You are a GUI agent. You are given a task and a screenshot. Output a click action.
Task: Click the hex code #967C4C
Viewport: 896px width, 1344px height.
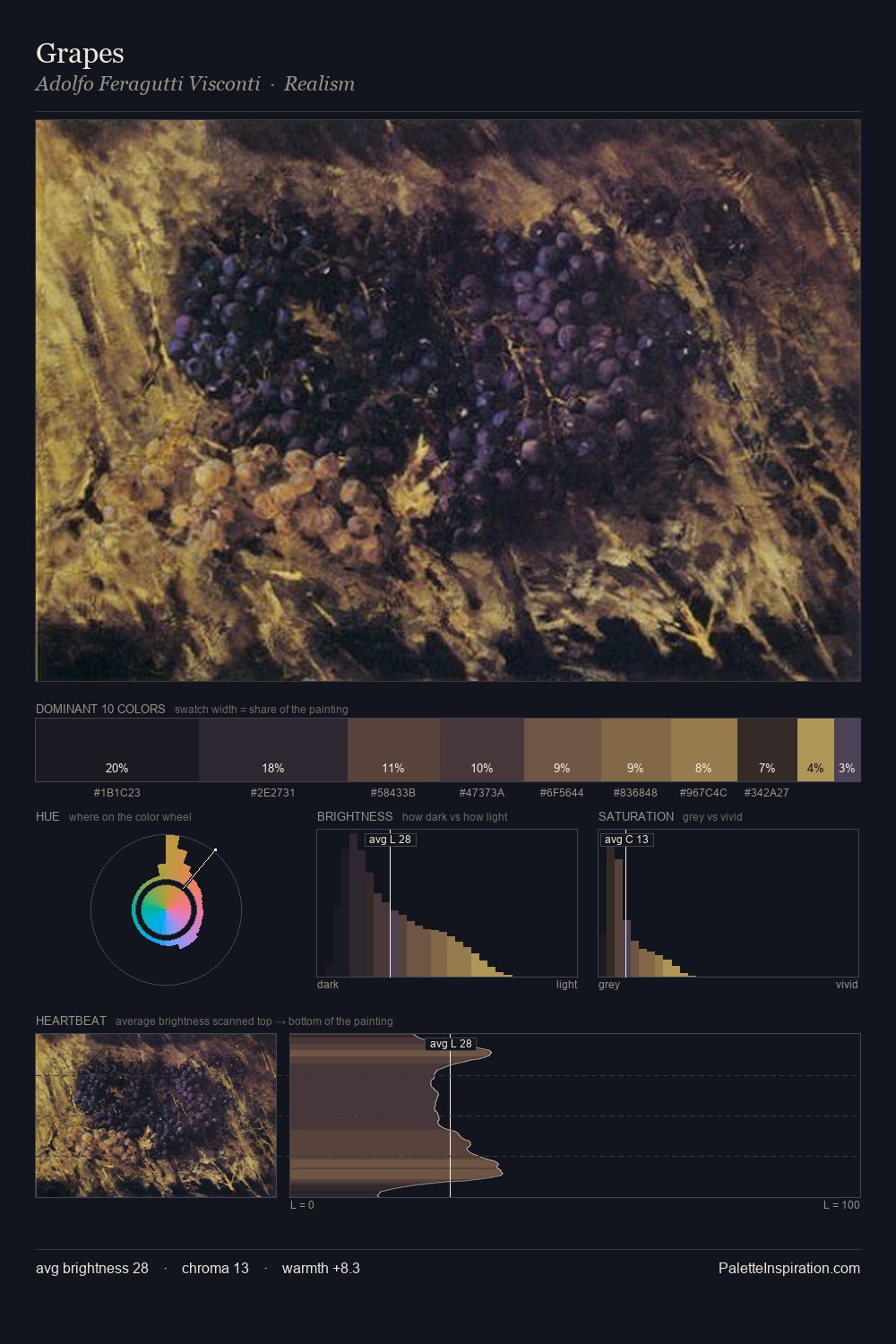(x=703, y=793)
